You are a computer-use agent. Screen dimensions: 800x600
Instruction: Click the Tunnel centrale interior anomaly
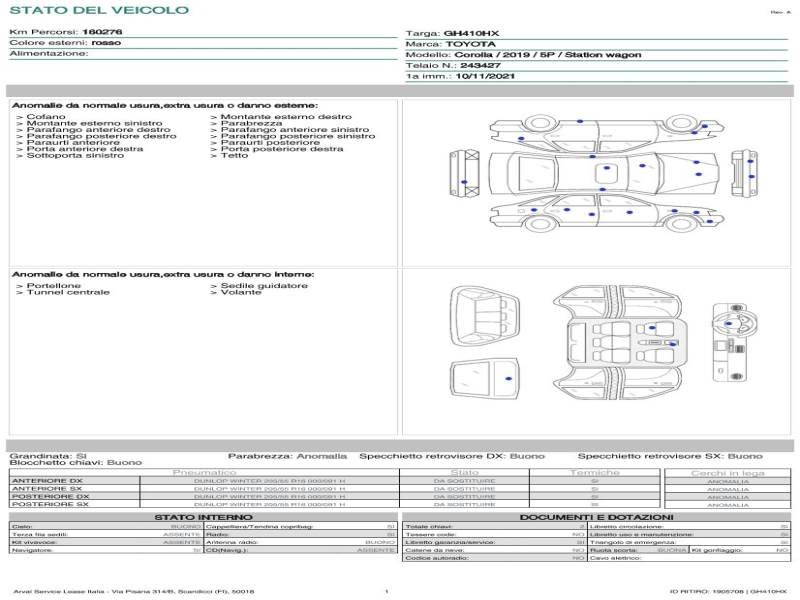click(x=68, y=292)
